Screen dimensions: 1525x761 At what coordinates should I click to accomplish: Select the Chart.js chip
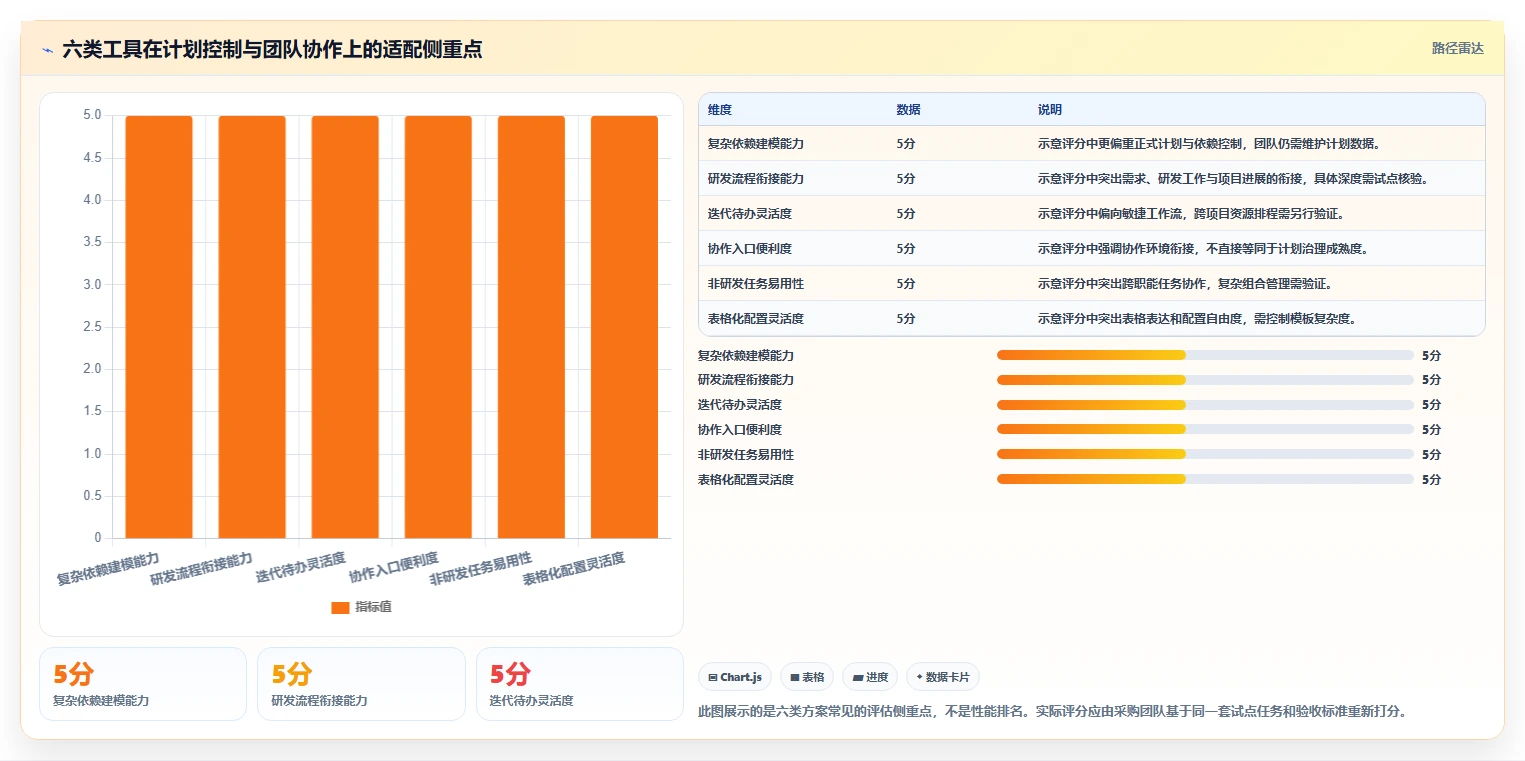(x=735, y=677)
